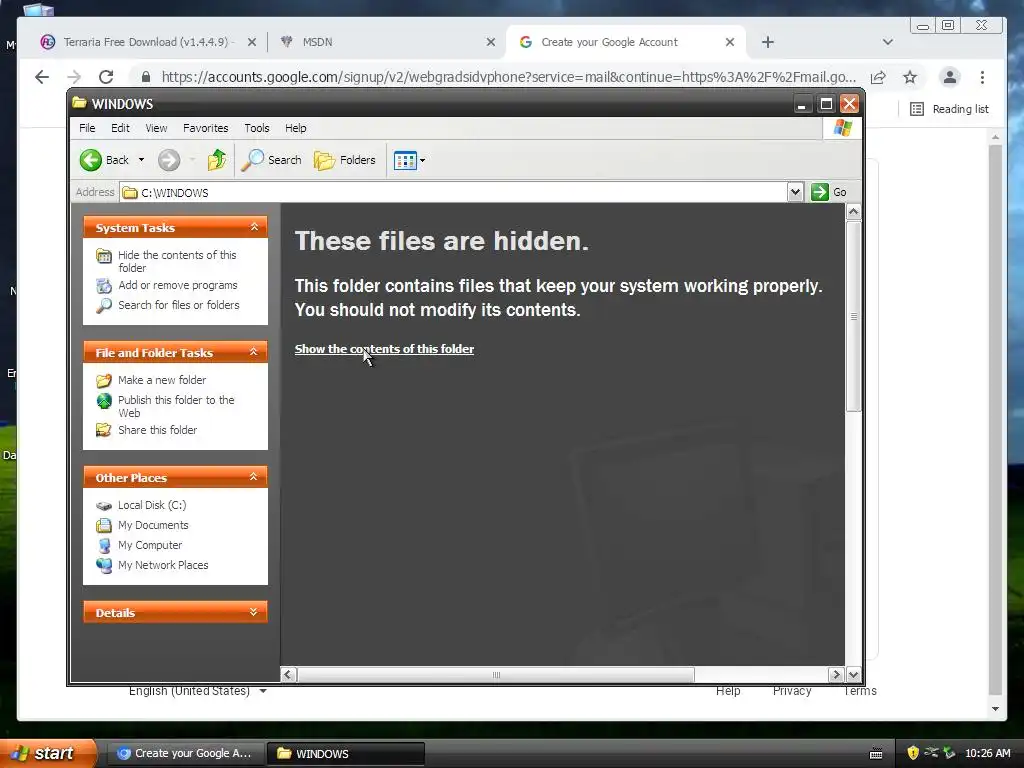Click the Forward arrow in Explorer toolbar

[169, 160]
